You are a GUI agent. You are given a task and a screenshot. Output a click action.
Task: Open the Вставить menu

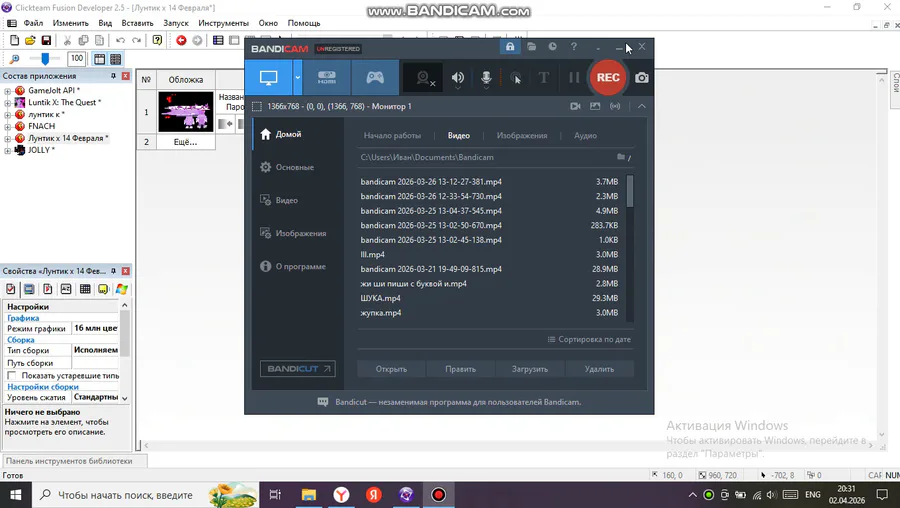point(137,23)
